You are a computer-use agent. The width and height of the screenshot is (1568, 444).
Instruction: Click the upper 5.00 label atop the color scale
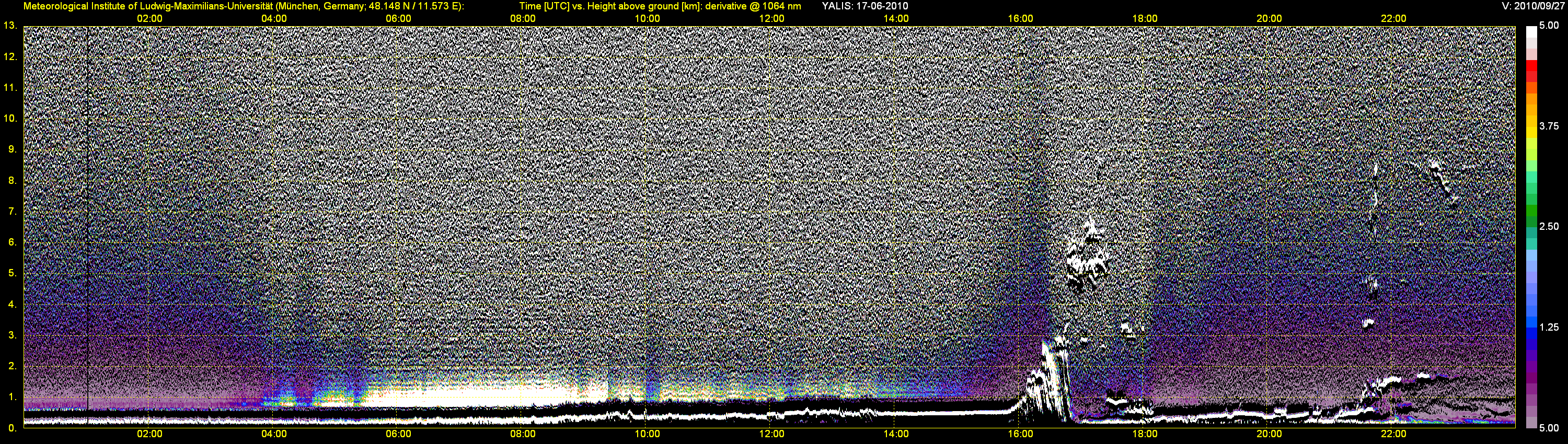point(1549,26)
